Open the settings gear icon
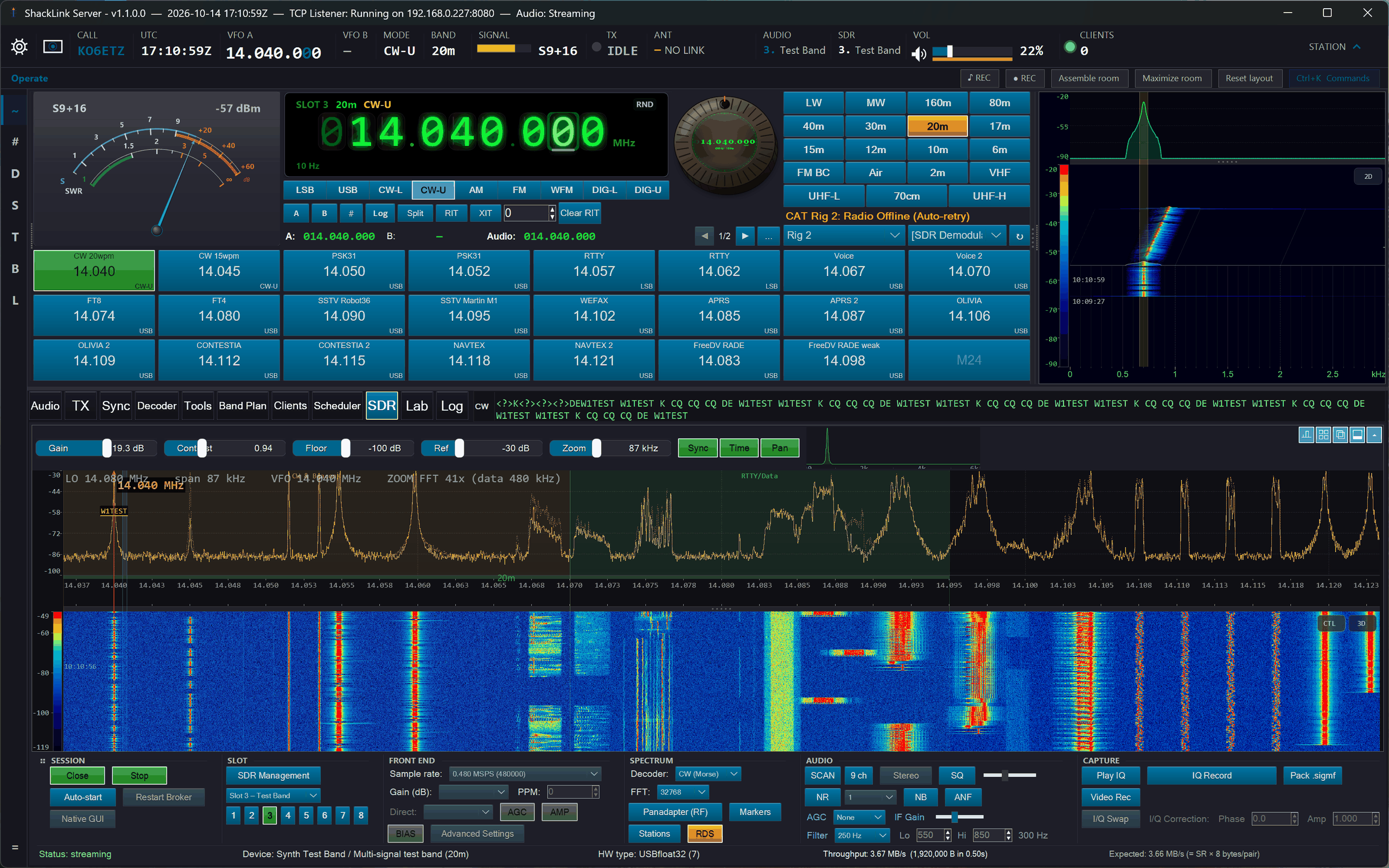The height and width of the screenshot is (868, 1389). (19, 47)
